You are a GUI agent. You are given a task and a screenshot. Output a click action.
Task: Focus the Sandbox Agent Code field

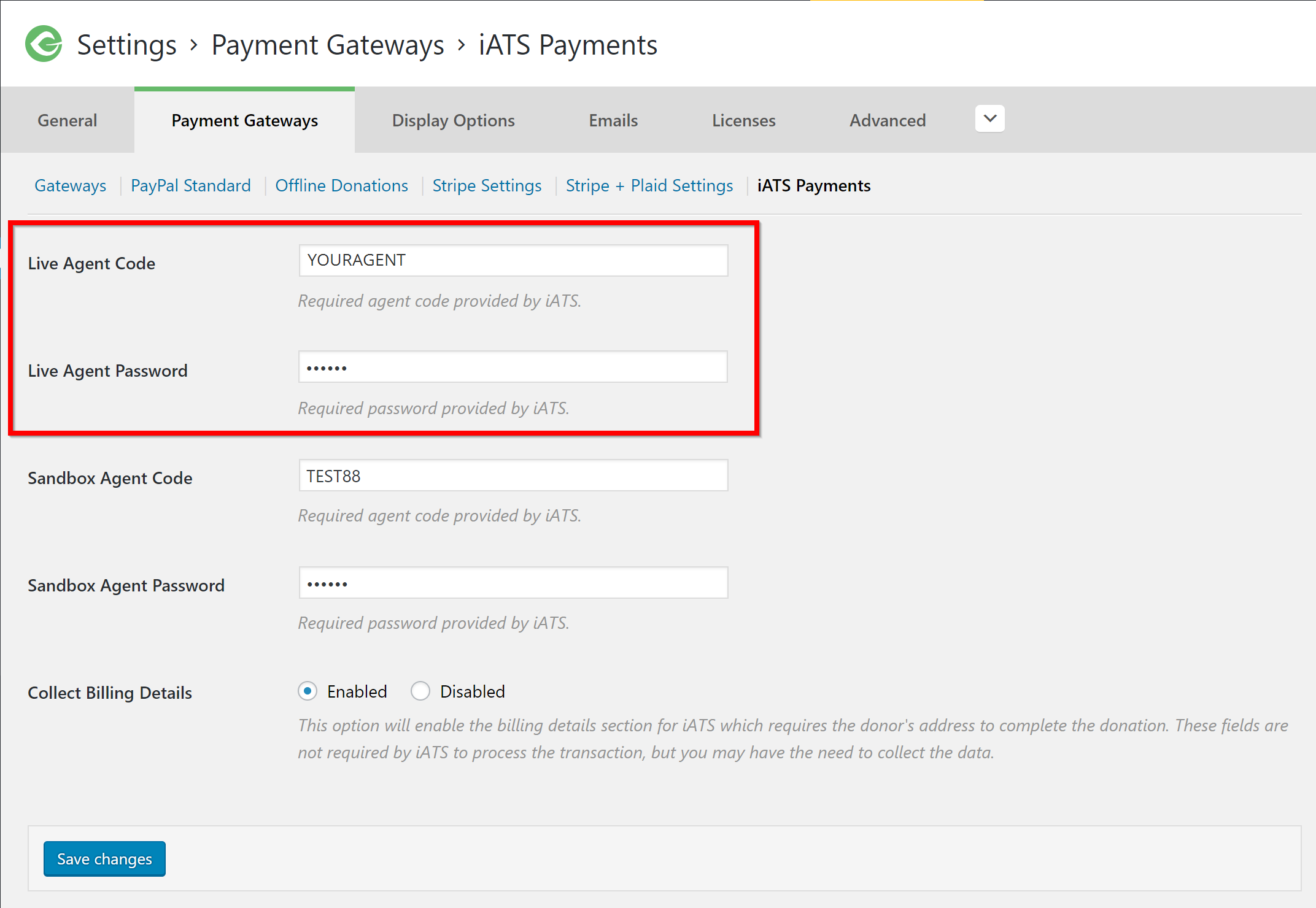513,475
